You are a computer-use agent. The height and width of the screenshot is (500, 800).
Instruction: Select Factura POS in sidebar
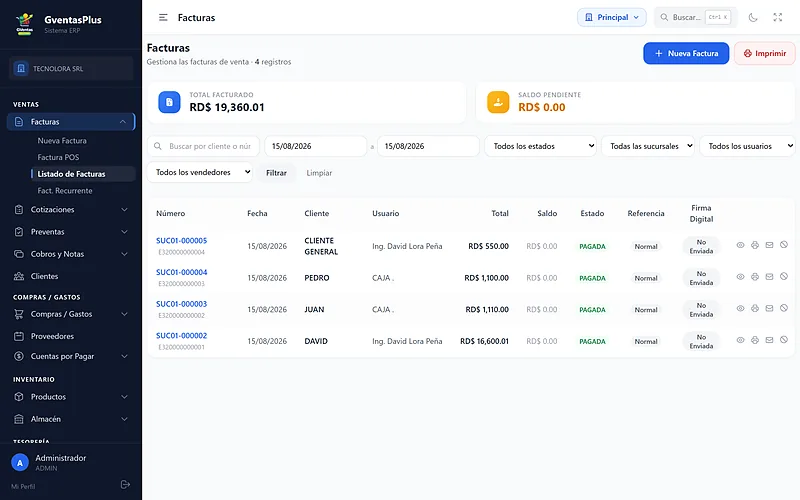click(58, 157)
